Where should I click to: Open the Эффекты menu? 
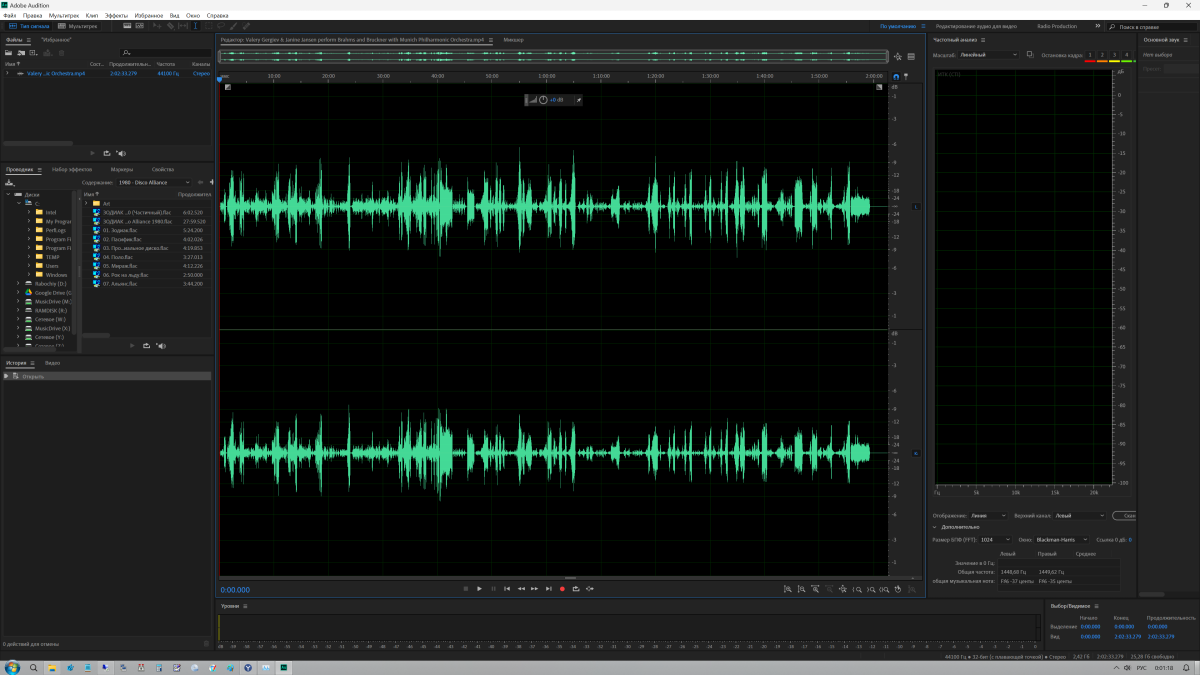(x=116, y=16)
